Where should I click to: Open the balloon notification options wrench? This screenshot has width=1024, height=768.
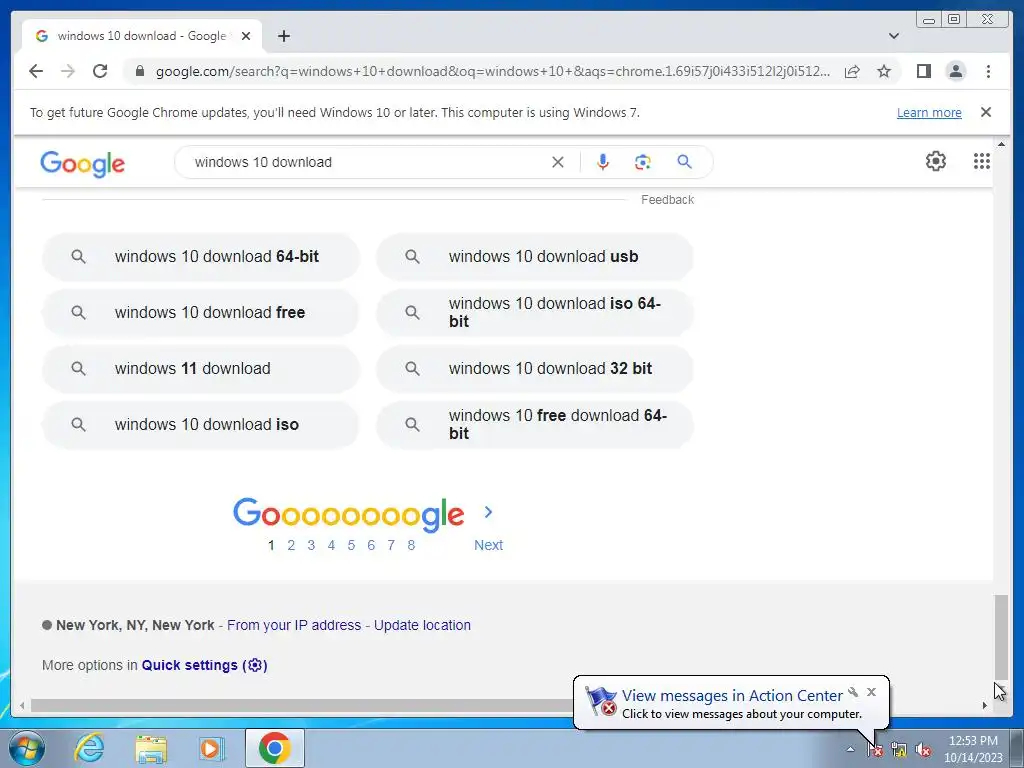(853, 692)
